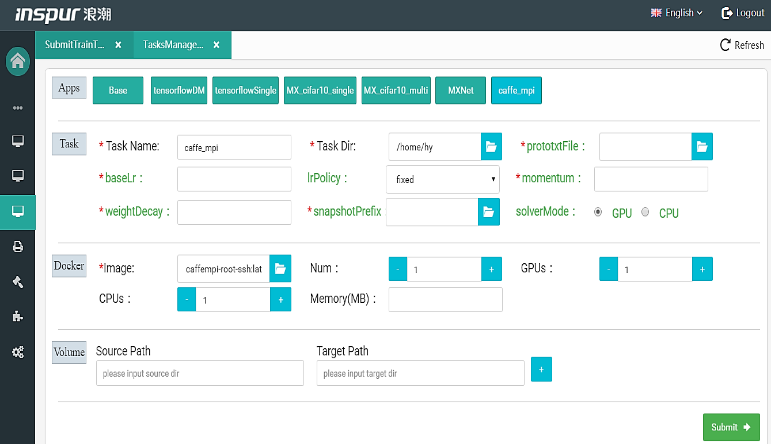The width and height of the screenshot is (771, 444).
Task: Click the Refresh button
Action: coord(741,45)
